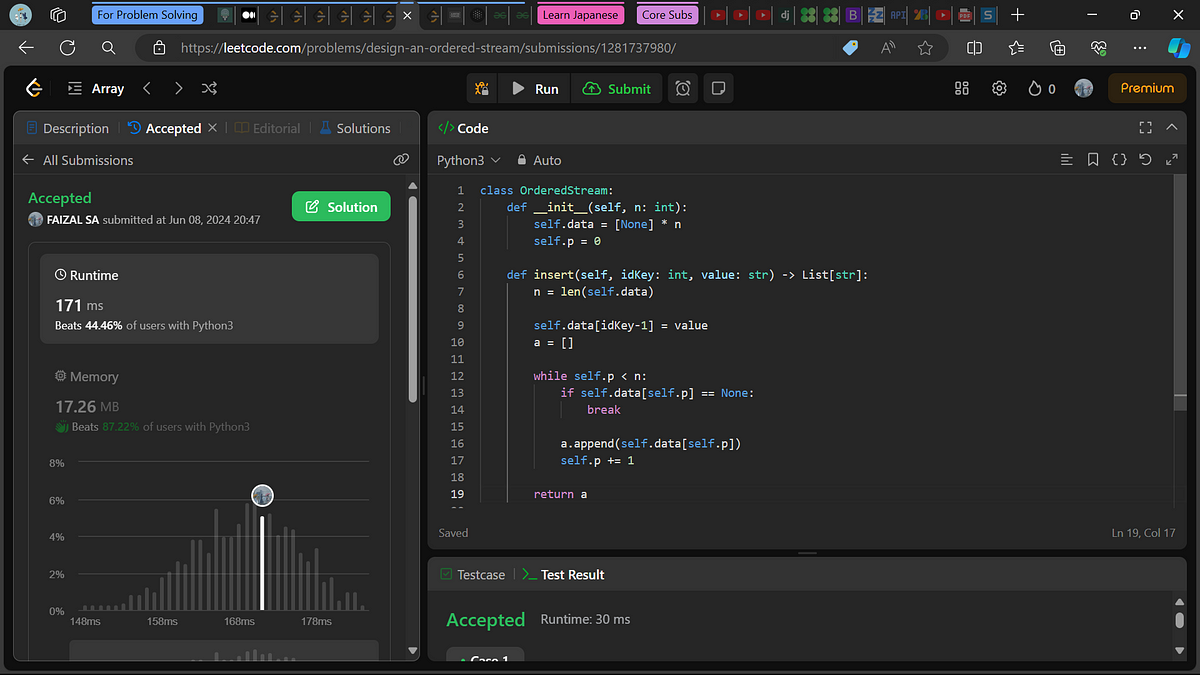Open the timer alarm clock icon
The image size is (1200, 675).
(x=683, y=88)
